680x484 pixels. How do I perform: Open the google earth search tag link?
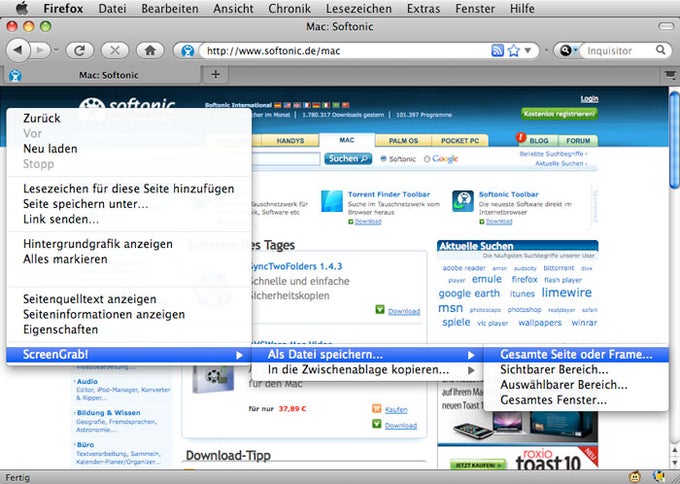(469, 294)
